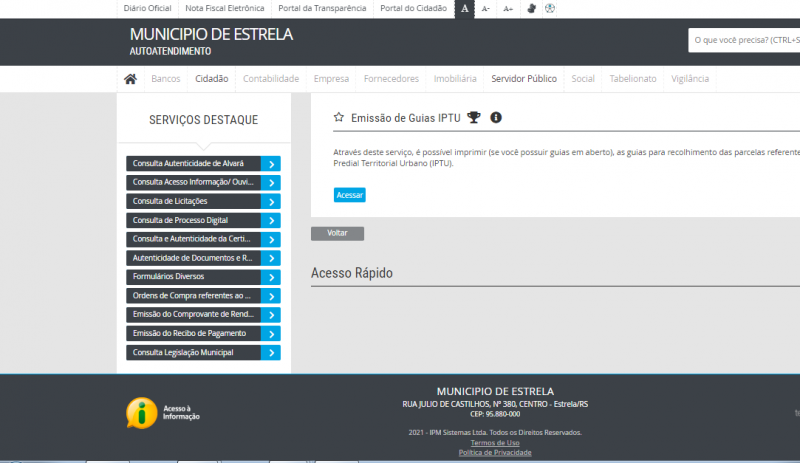Decrease font size with A- icon

[486, 8]
